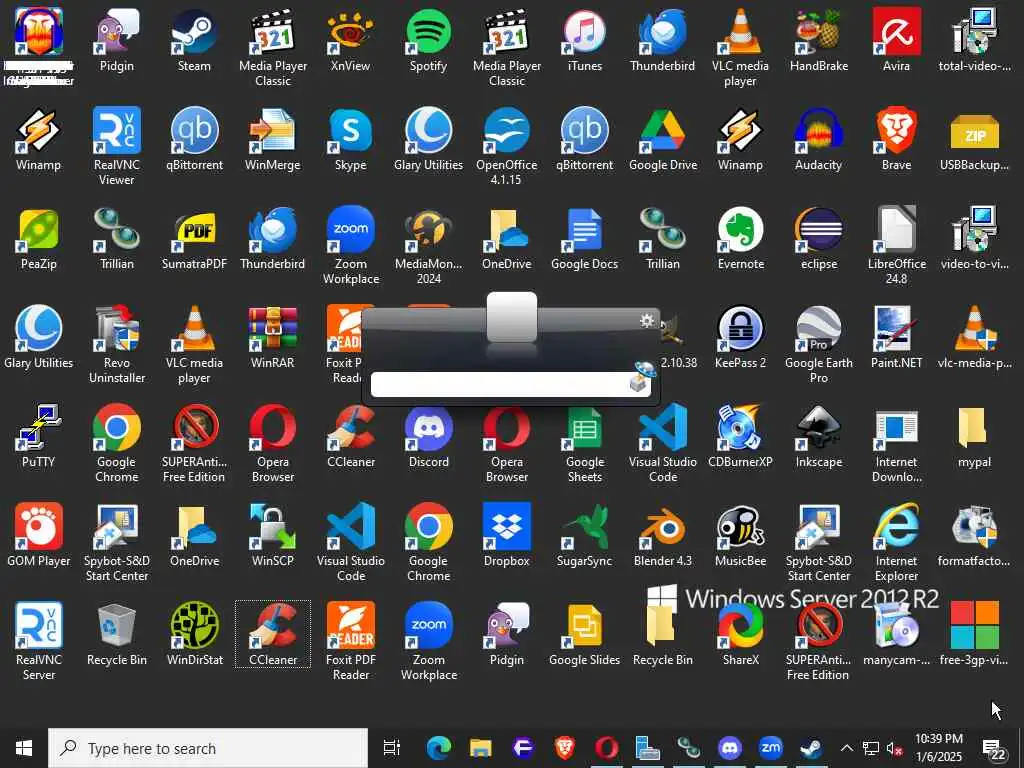This screenshot has width=1024, height=768.
Task: Select the HandBrake desktop icon
Action: 818,40
